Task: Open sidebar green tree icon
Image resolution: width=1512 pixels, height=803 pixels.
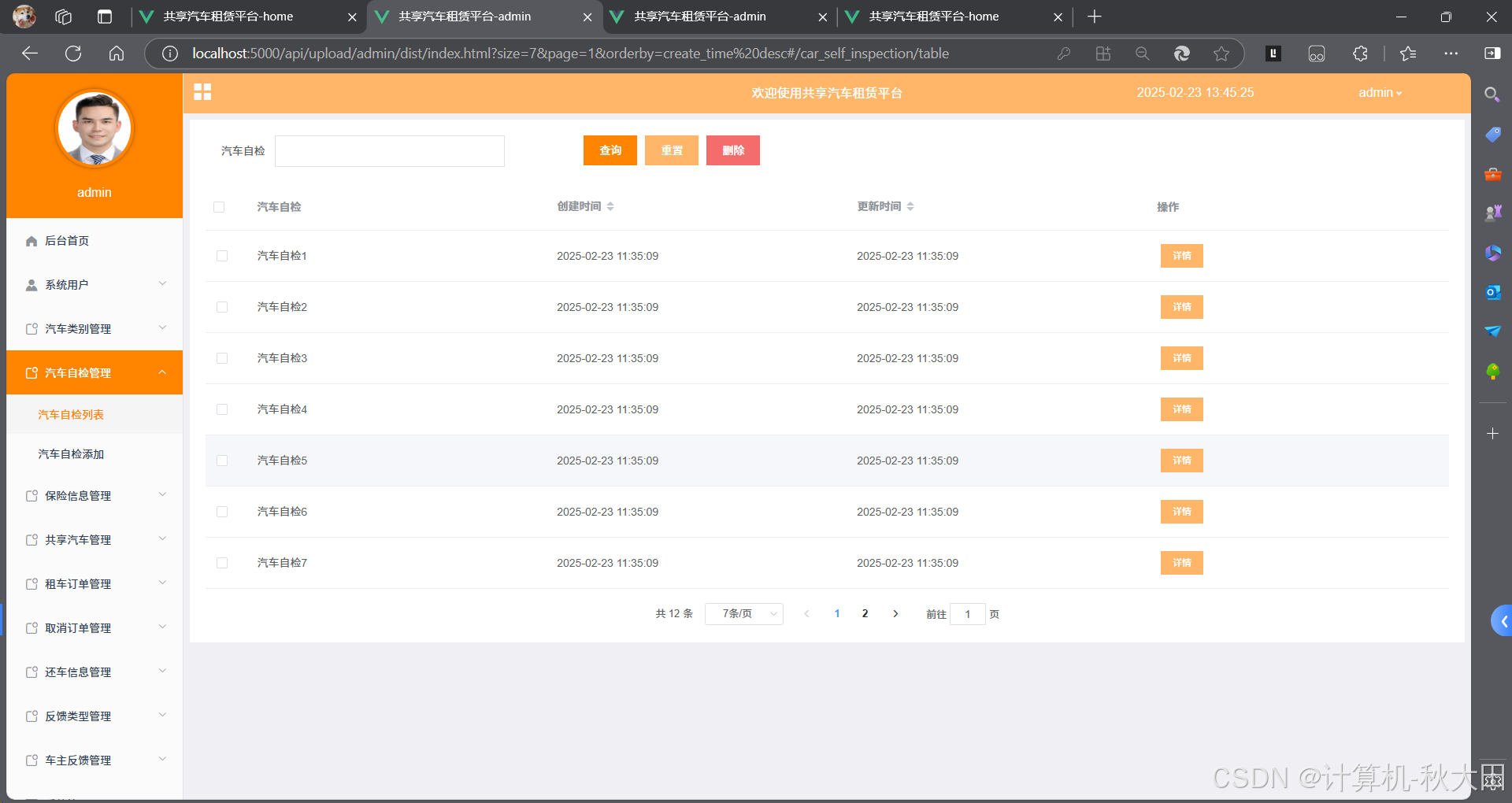Action: 1492,371
